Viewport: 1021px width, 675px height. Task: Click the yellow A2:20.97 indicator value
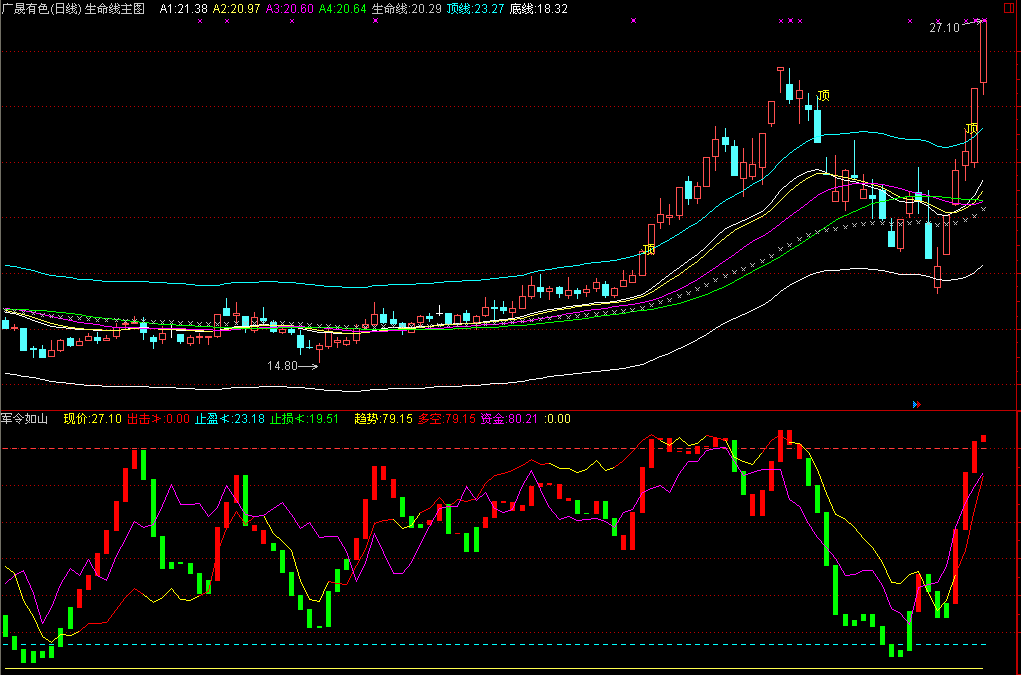point(236,8)
